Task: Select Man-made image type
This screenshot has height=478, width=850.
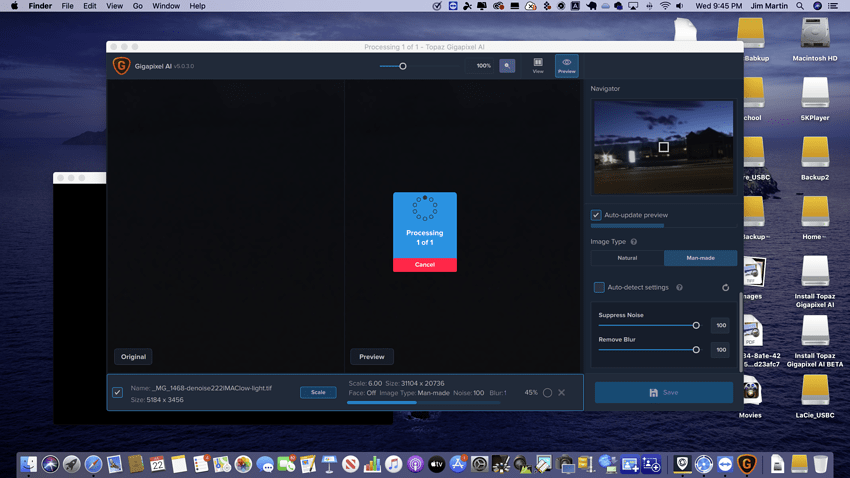Action: tap(700, 258)
